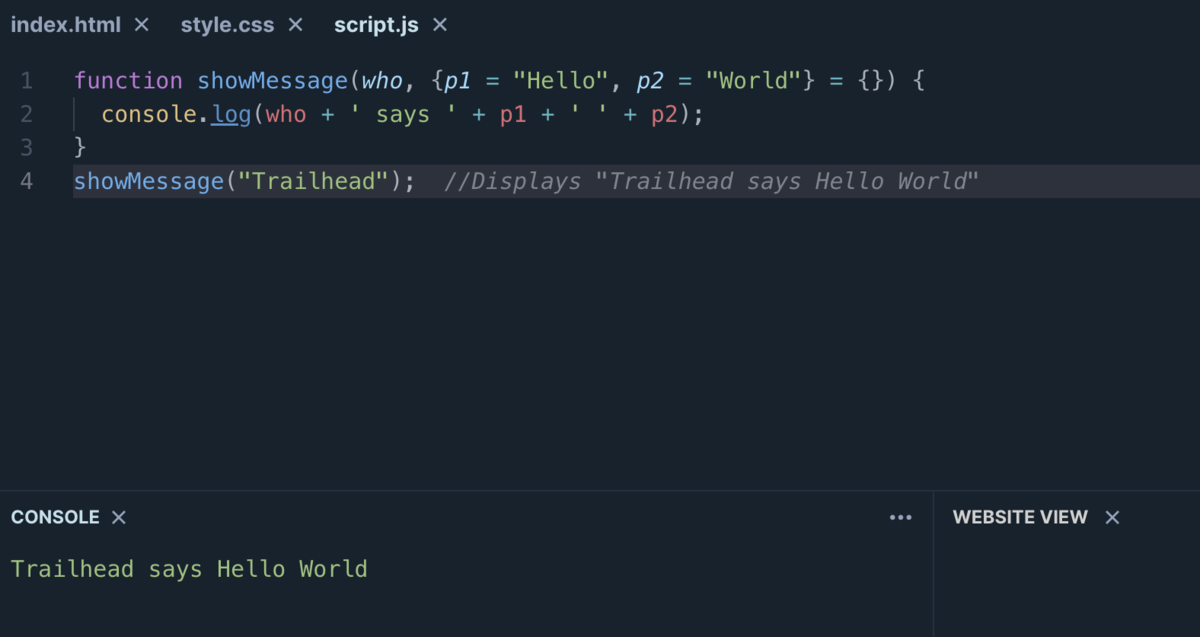Image resolution: width=1200 pixels, height=637 pixels.
Task: Dismiss the CONSOLE panel via its X icon
Action: (x=118, y=517)
